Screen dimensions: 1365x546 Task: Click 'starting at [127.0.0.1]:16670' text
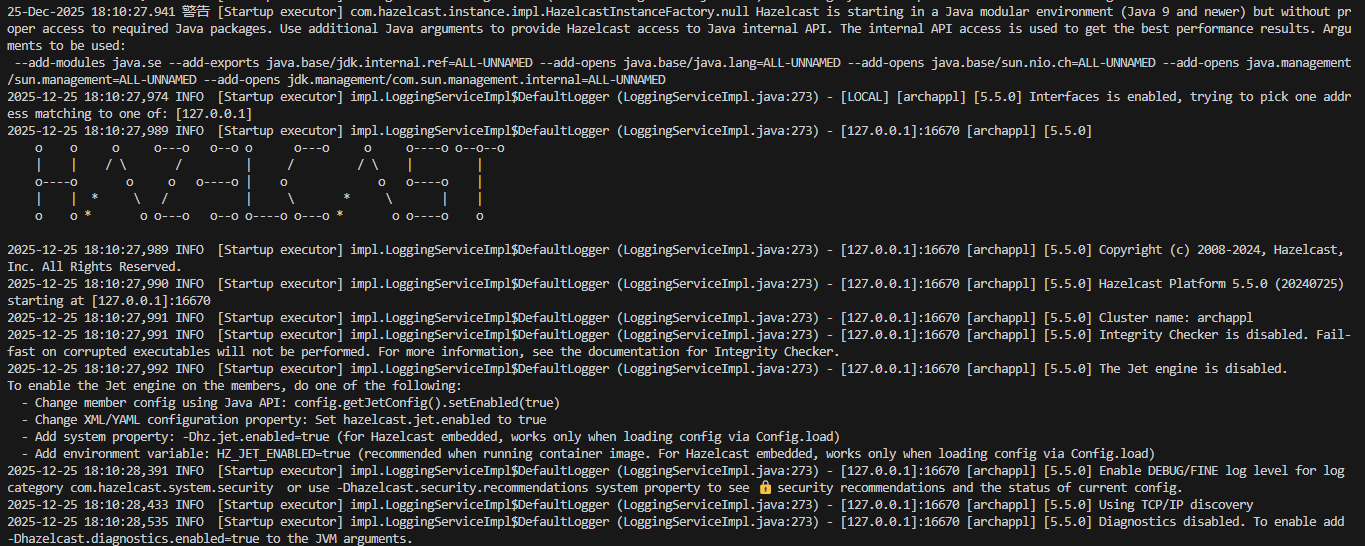tap(108, 301)
